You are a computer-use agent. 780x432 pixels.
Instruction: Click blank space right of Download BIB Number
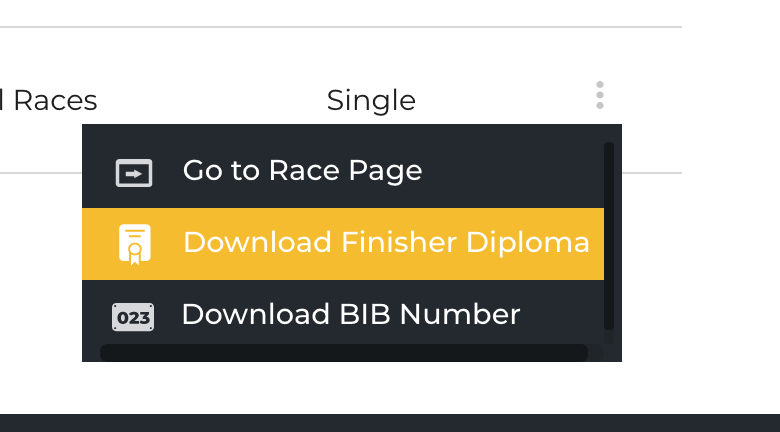coord(561,315)
